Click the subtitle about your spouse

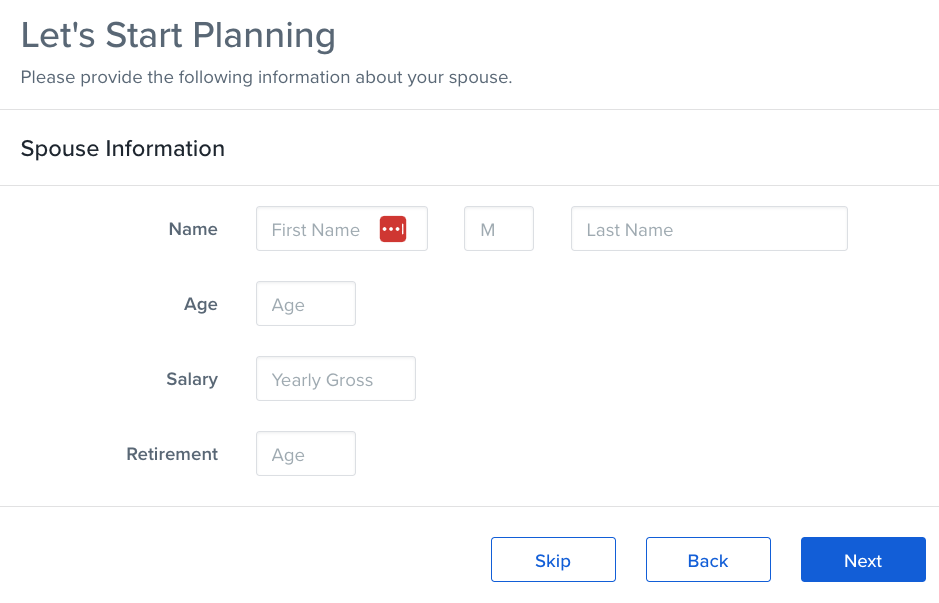(266, 77)
